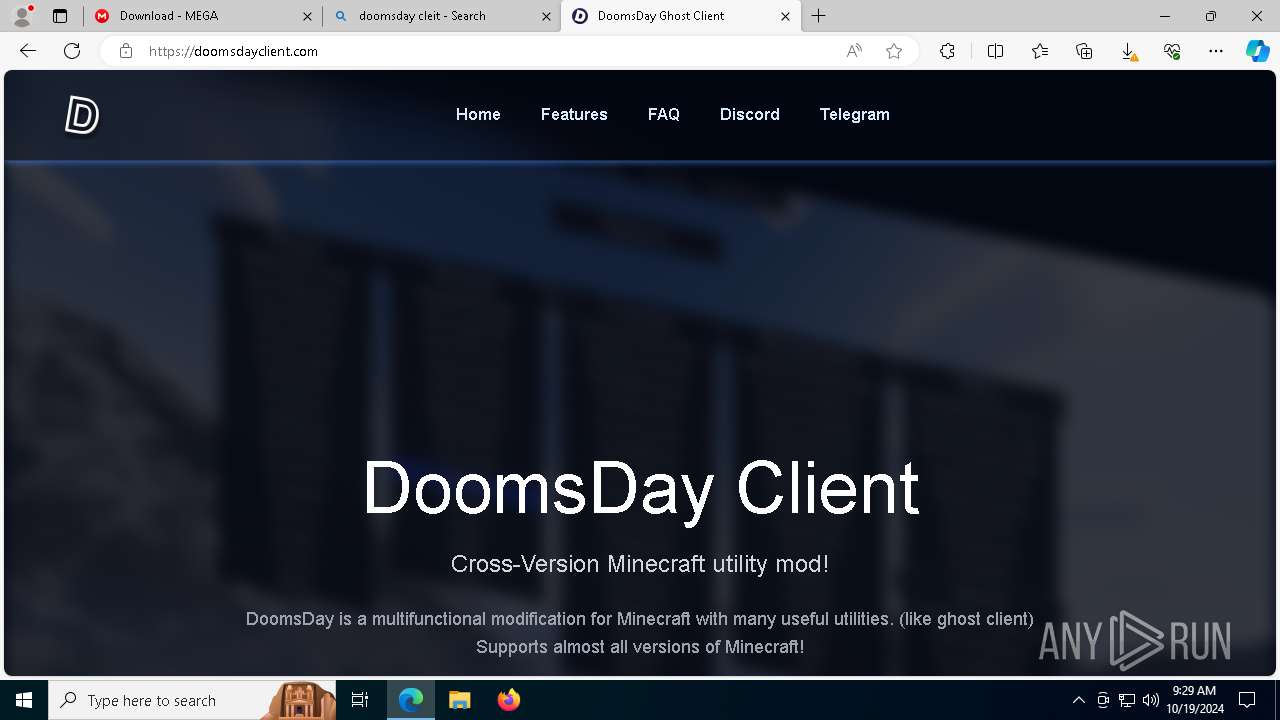Open Microsoft Edge from taskbar
1280x720 pixels.
(x=411, y=700)
